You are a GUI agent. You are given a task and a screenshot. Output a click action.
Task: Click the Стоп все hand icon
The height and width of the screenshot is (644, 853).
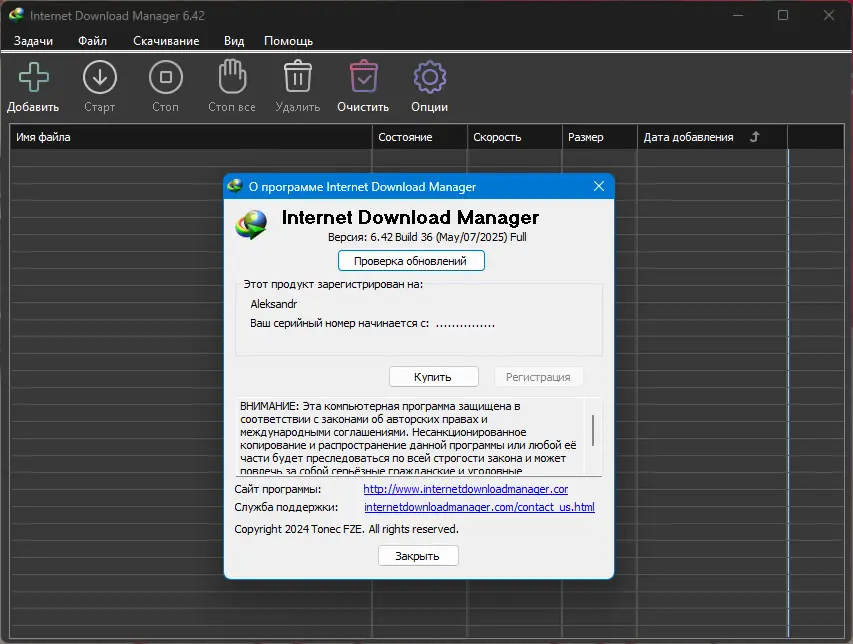(x=232, y=77)
